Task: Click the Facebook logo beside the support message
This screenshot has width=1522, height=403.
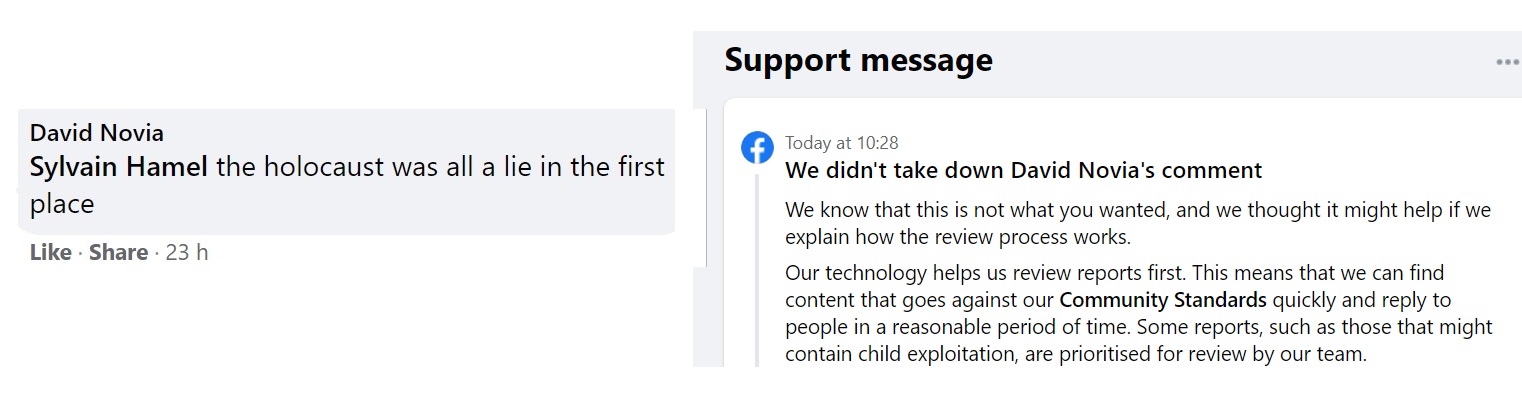Action: (757, 148)
